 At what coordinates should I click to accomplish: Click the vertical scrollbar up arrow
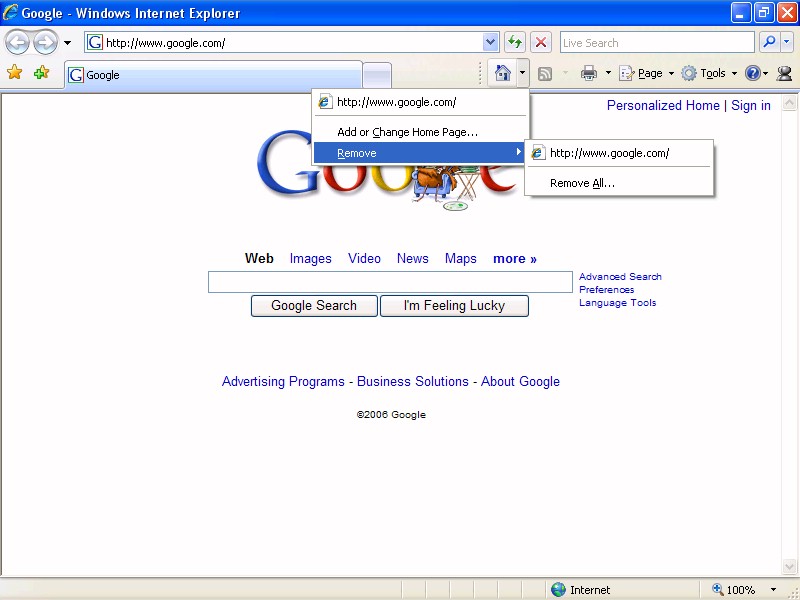tap(789, 103)
